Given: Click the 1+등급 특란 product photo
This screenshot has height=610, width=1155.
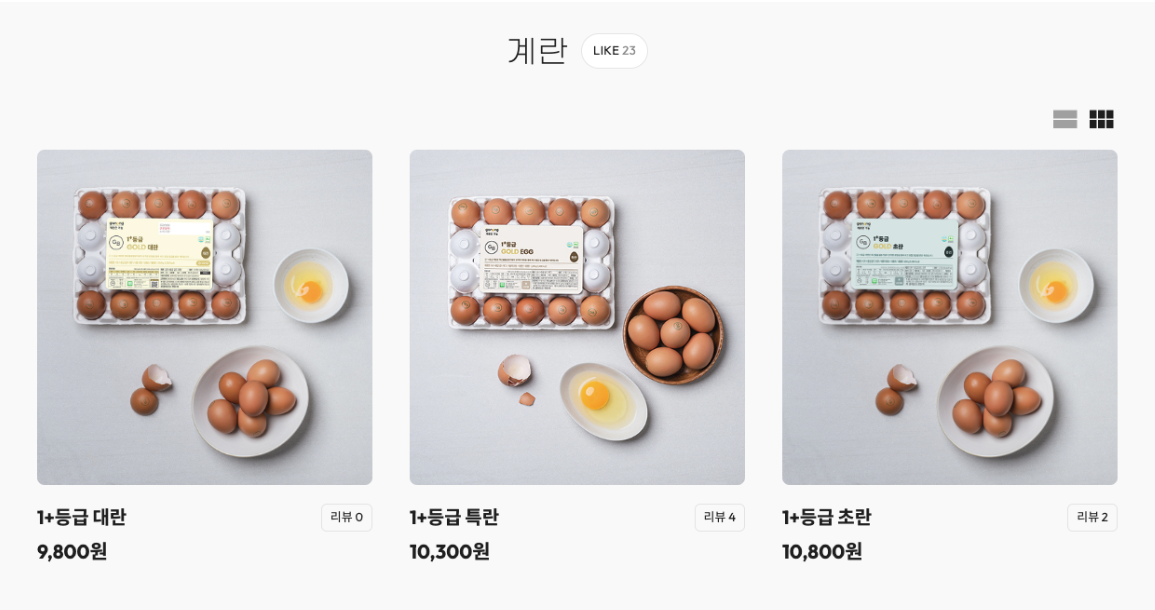Looking at the screenshot, I should click(577, 315).
